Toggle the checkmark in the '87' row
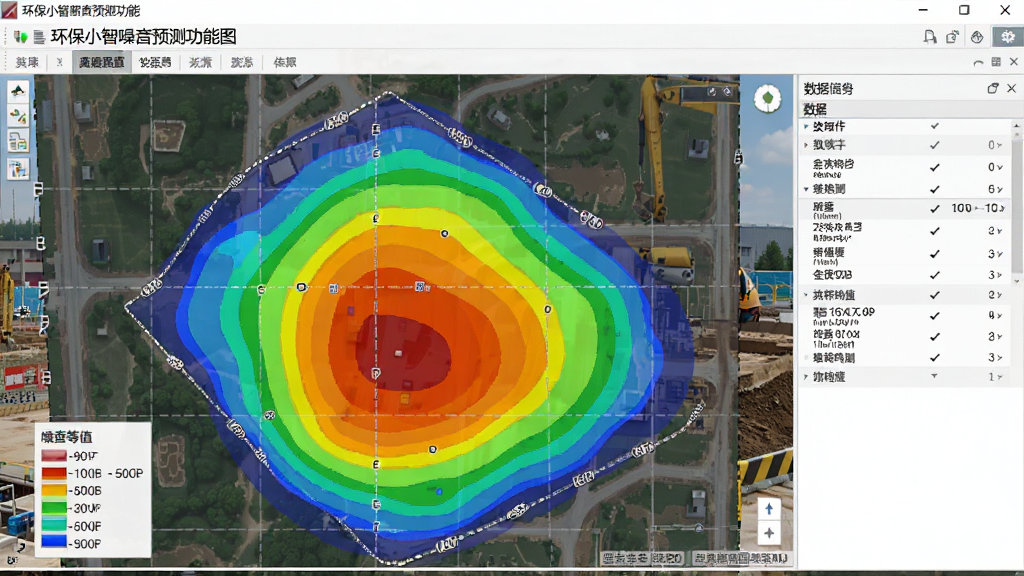The height and width of the screenshot is (576, 1024). pos(935,336)
